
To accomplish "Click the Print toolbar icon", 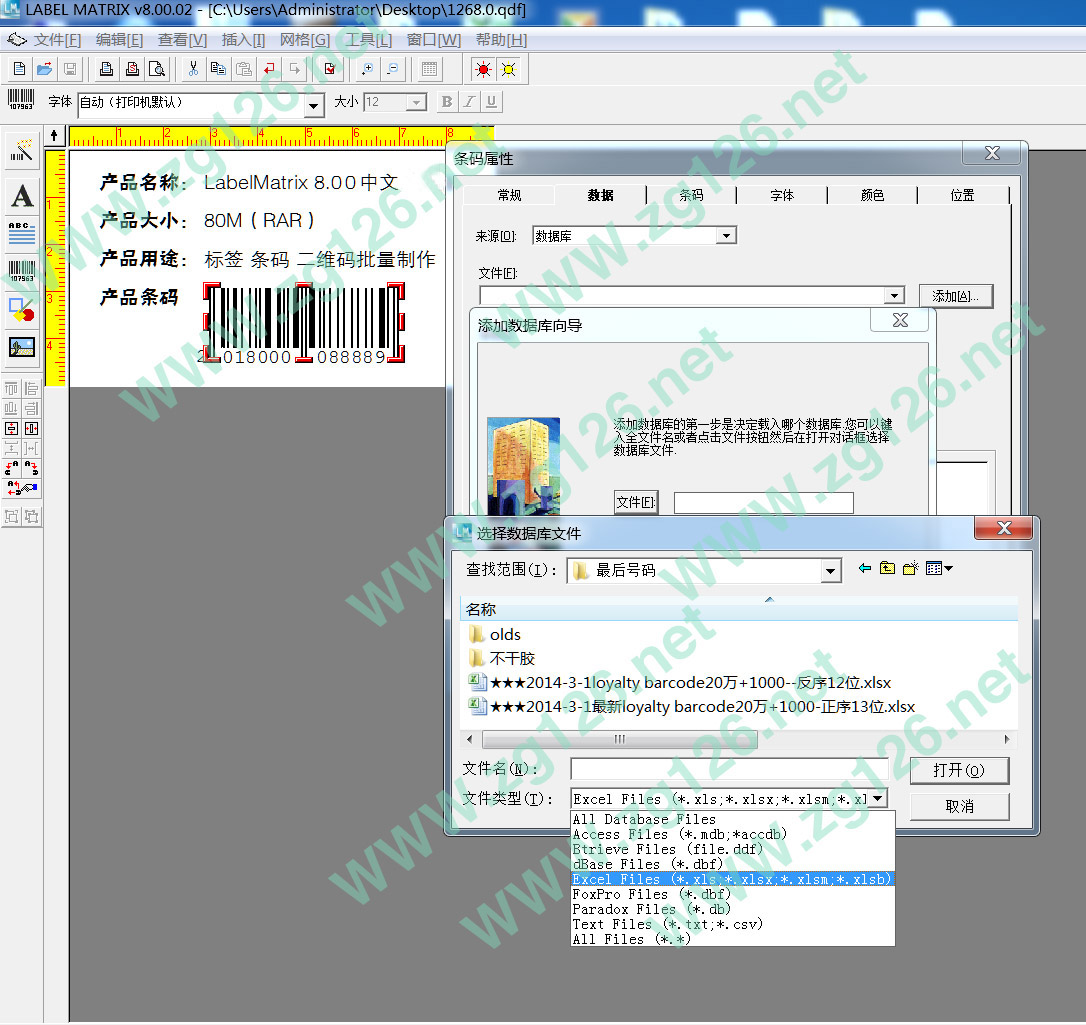I will (x=106, y=69).
